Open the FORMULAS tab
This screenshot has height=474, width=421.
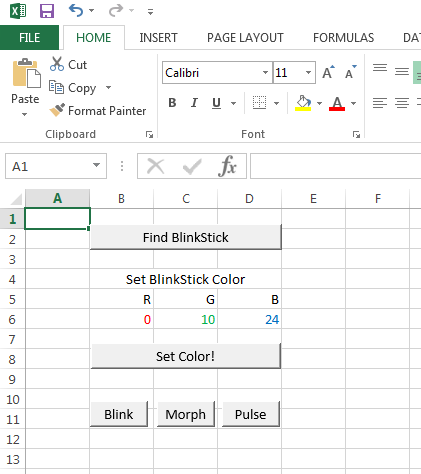(343, 38)
